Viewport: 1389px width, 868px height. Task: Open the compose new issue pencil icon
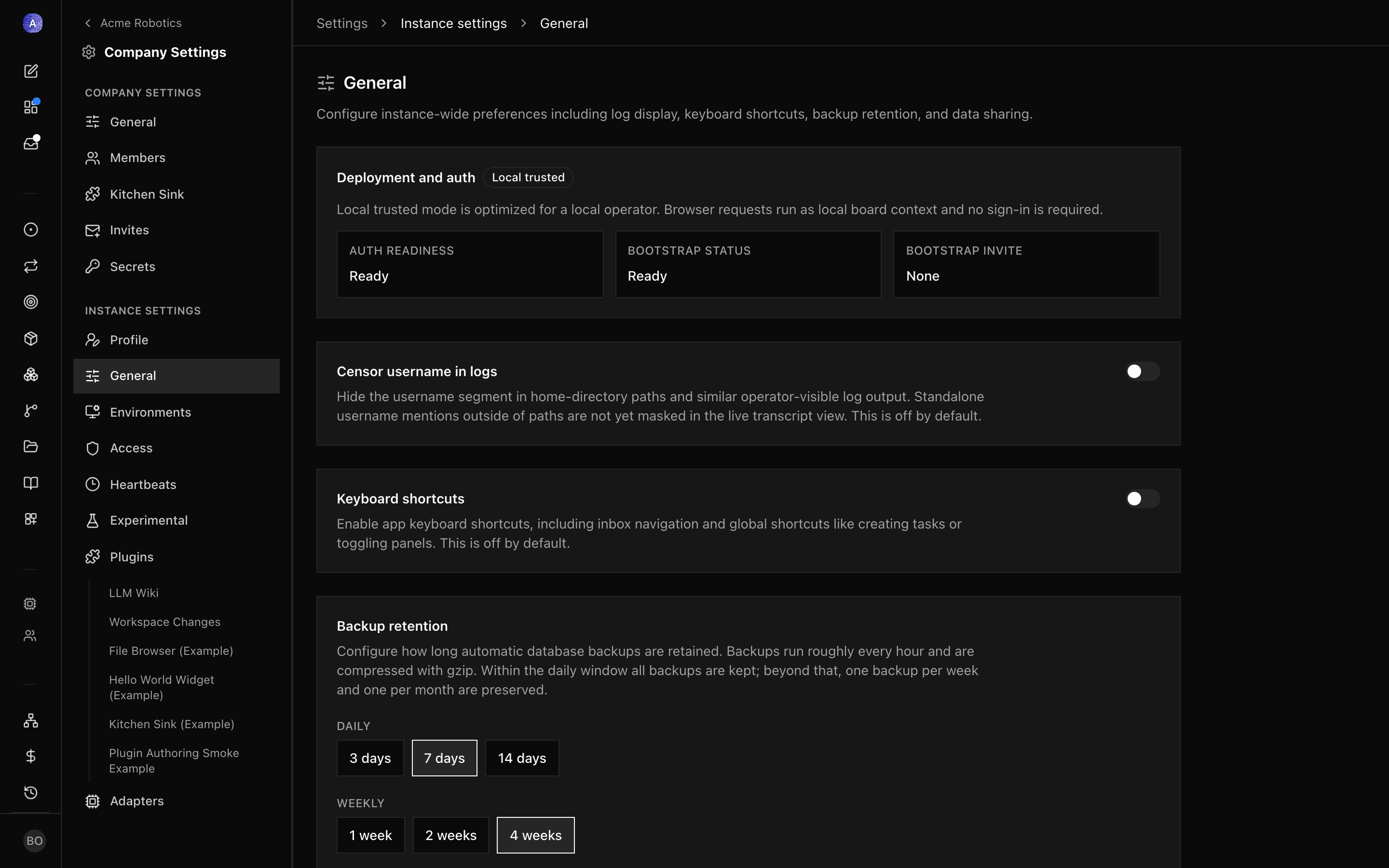(x=31, y=71)
